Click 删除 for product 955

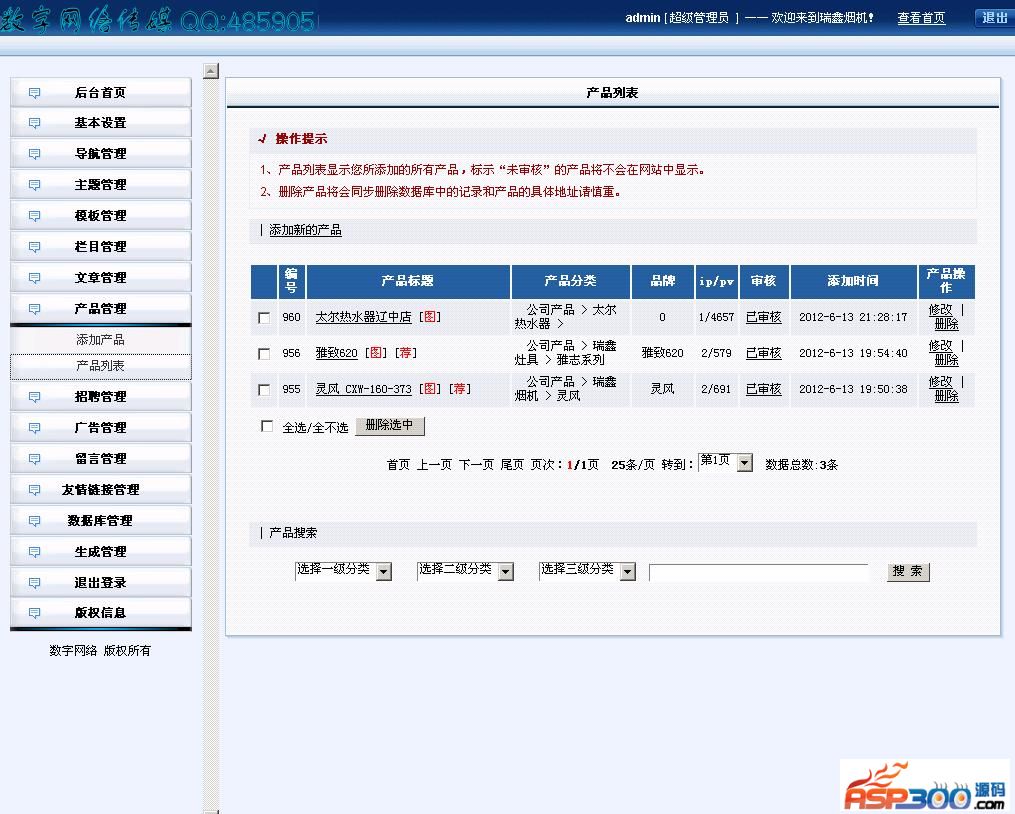tap(946, 396)
